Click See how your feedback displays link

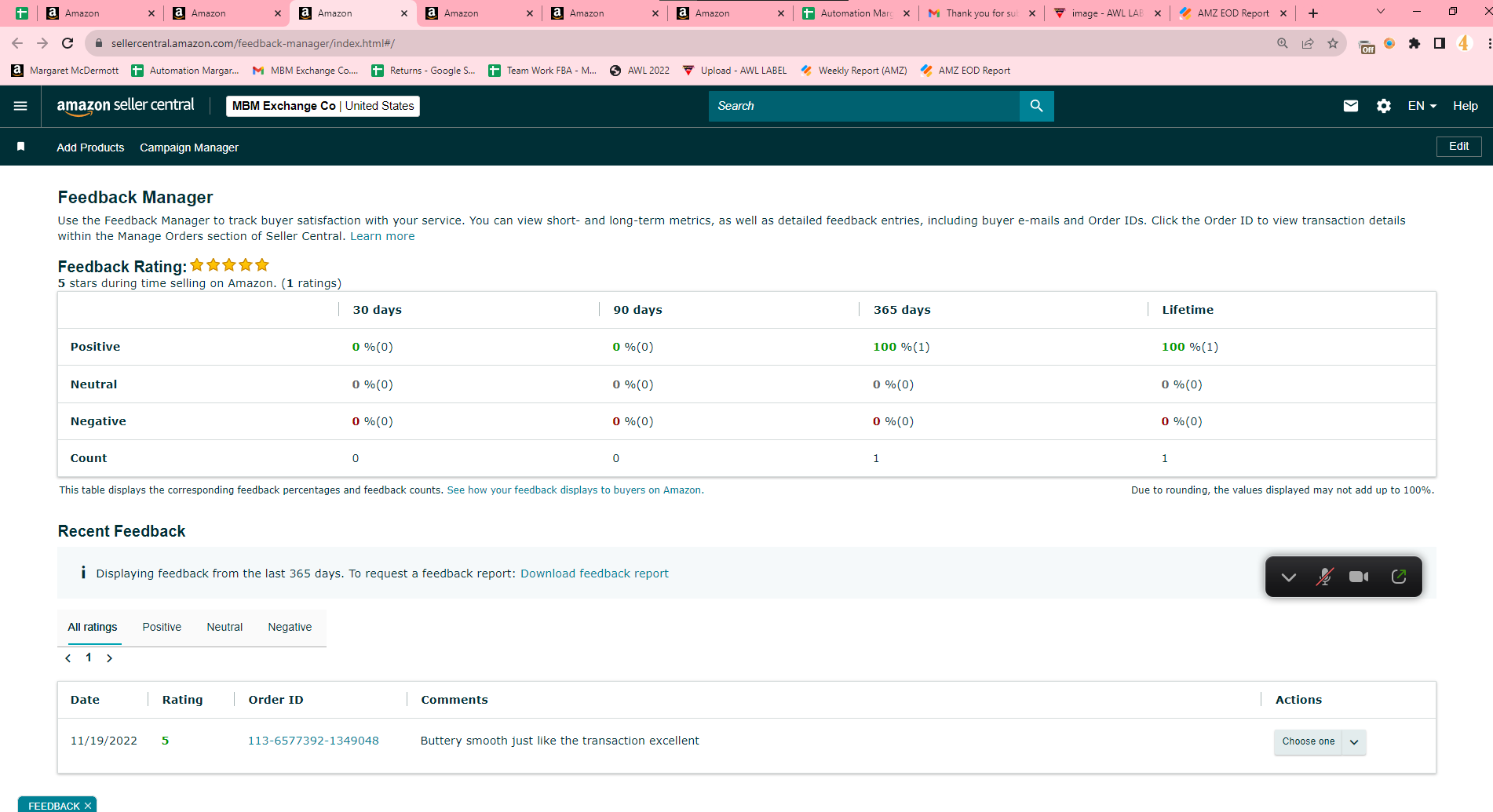(x=575, y=490)
